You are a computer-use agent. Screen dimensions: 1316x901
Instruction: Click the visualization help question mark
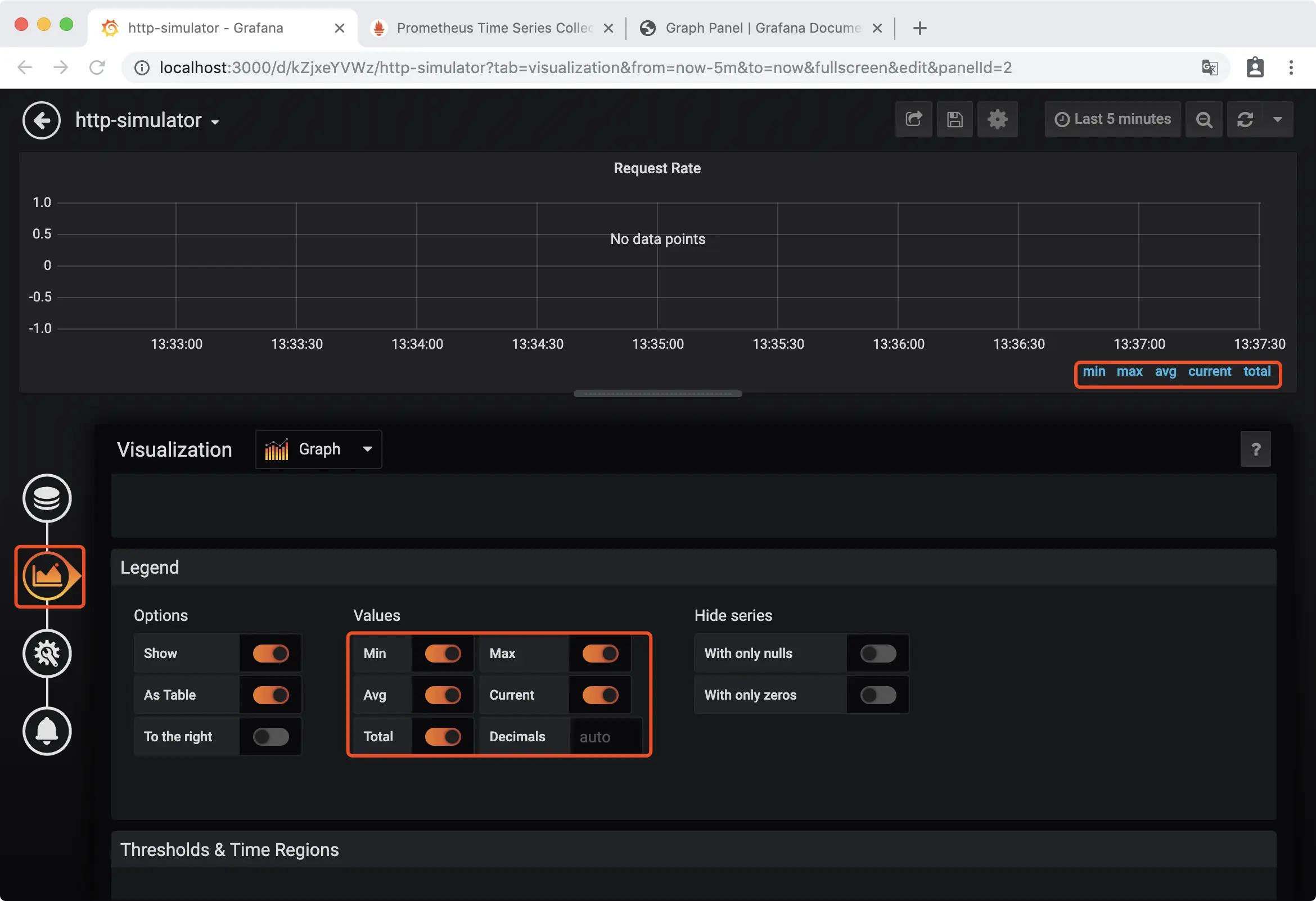1255,449
